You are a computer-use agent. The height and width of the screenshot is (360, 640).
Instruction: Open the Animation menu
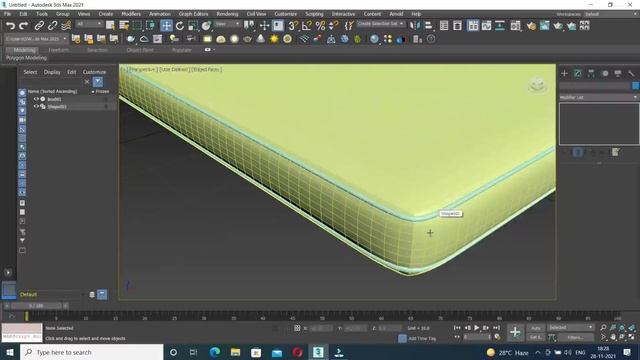pyautogui.click(x=160, y=14)
